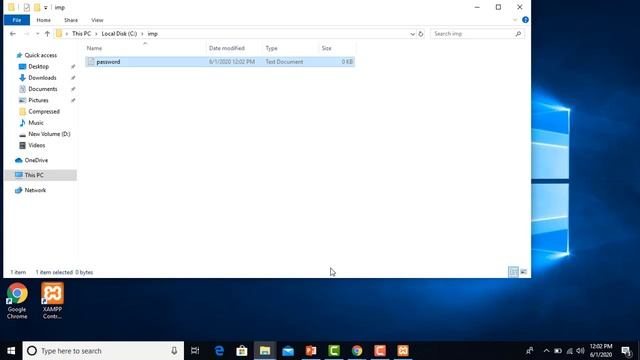Switch to details view layout icon
The height and width of the screenshot is (360, 640).
(x=513, y=272)
